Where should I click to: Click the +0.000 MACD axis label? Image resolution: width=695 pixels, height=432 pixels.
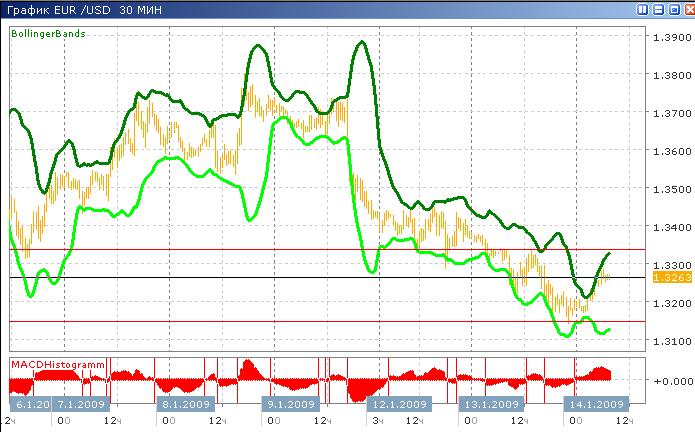[666, 381]
